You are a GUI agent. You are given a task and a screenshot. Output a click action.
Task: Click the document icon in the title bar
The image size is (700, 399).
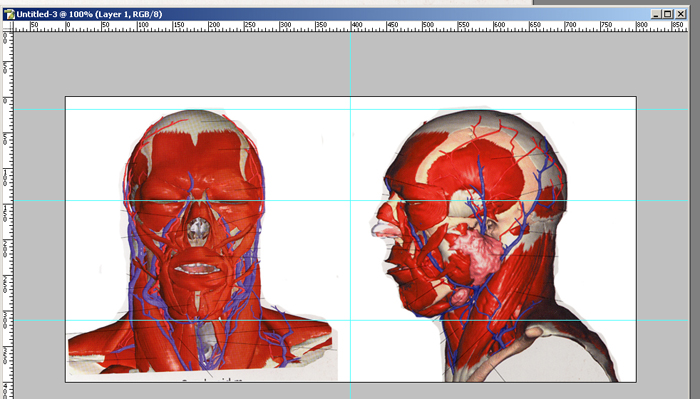pos(9,14)
